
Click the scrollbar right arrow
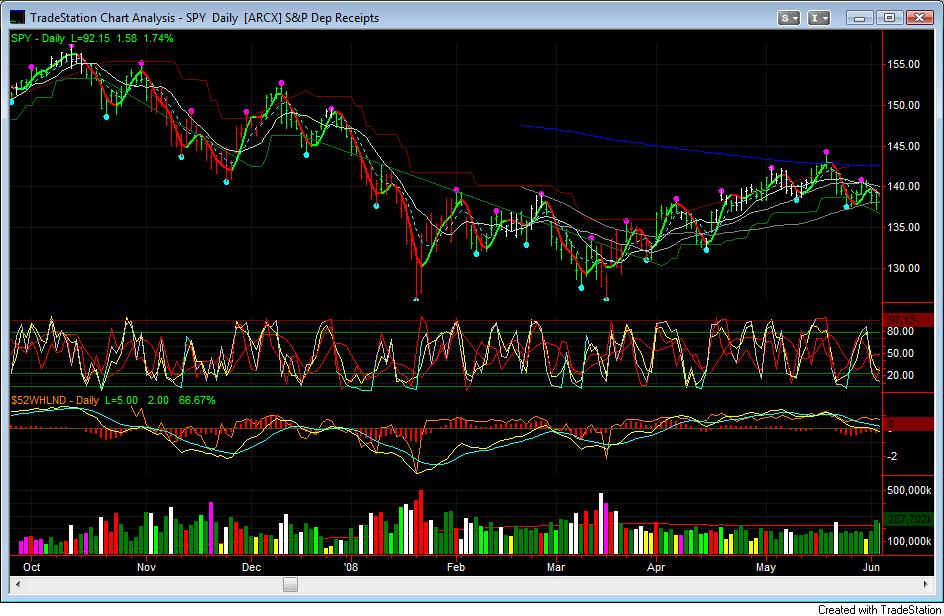[x=925, y=584]
